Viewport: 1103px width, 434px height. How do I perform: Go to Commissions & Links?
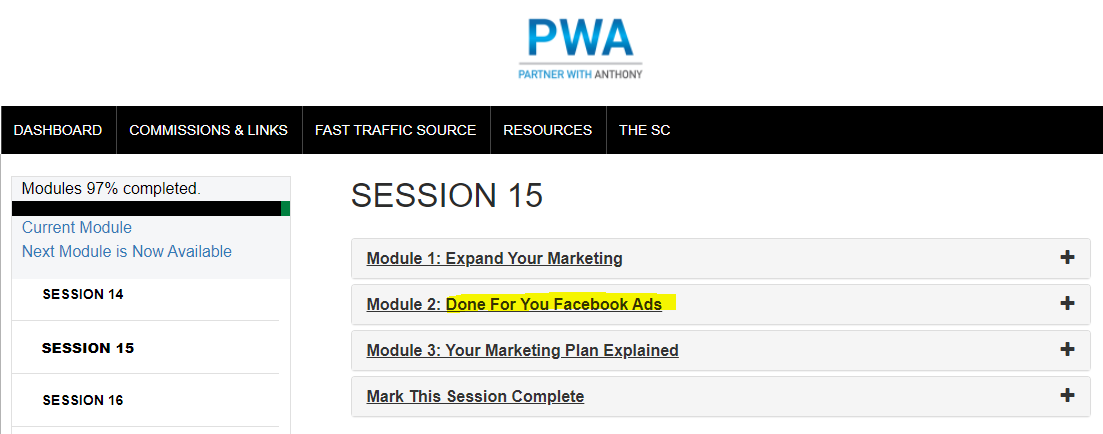click(209, 130)
